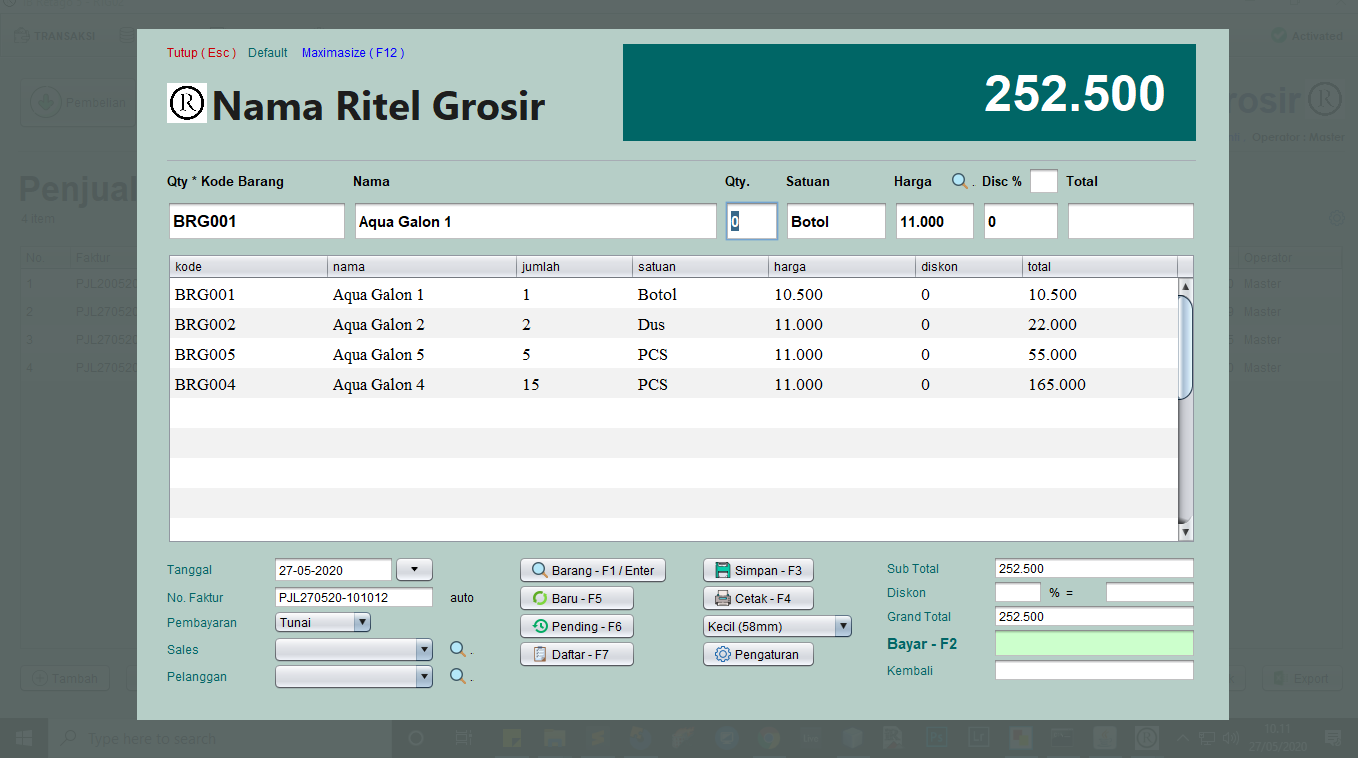Click the Tanggal date field
This screenshot has height=758, width=1358.
(x=333, y=570)
